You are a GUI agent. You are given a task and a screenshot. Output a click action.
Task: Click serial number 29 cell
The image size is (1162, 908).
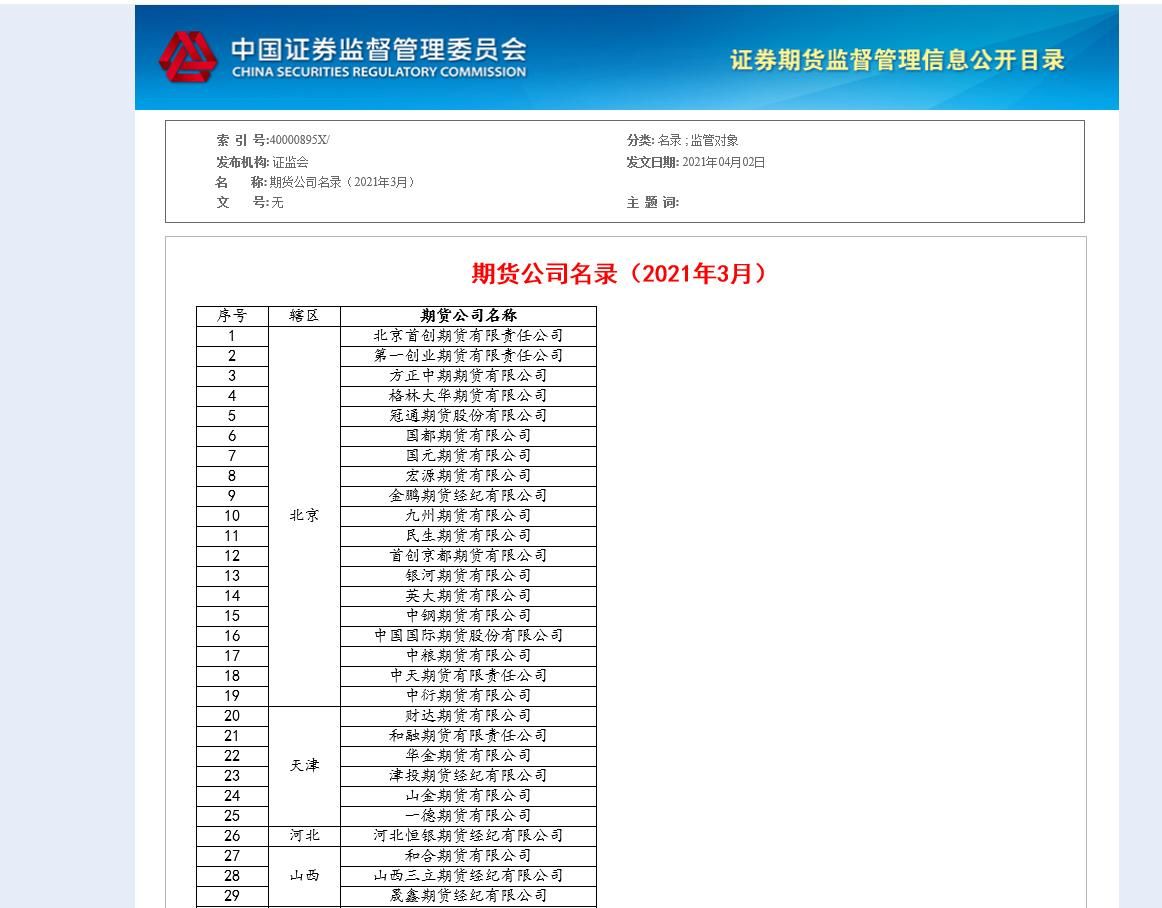pyautogui.click(x=232, y=896)
